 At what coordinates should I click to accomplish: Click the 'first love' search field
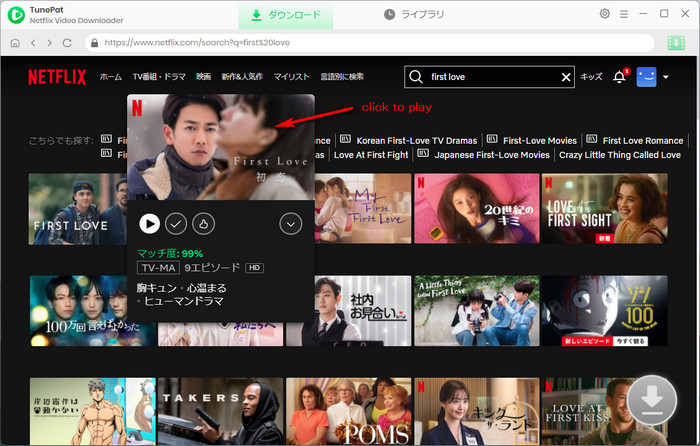coord(491,77)
